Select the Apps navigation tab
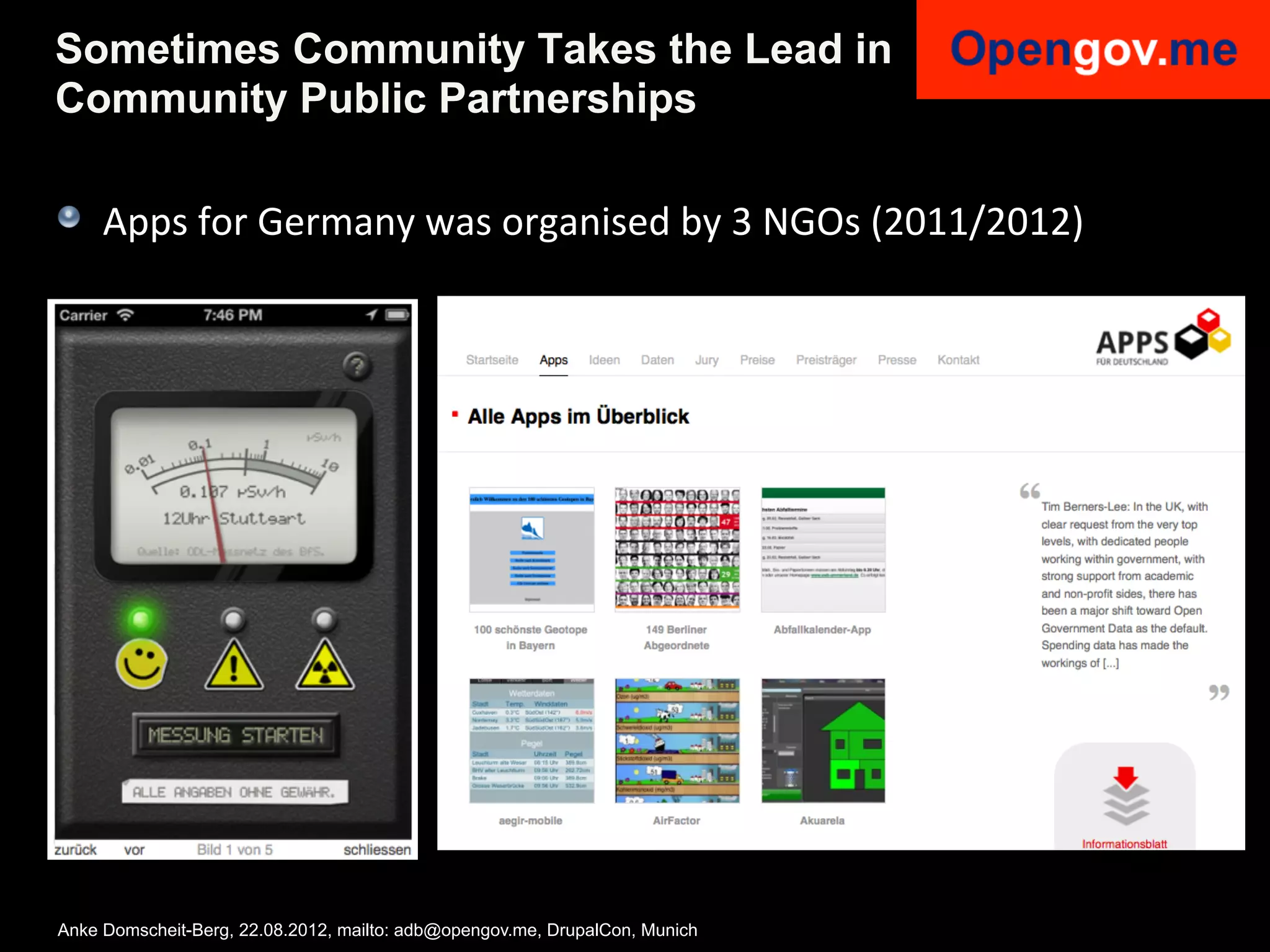This screenshot has width=1270, height=952. click(x=554, y=360)
